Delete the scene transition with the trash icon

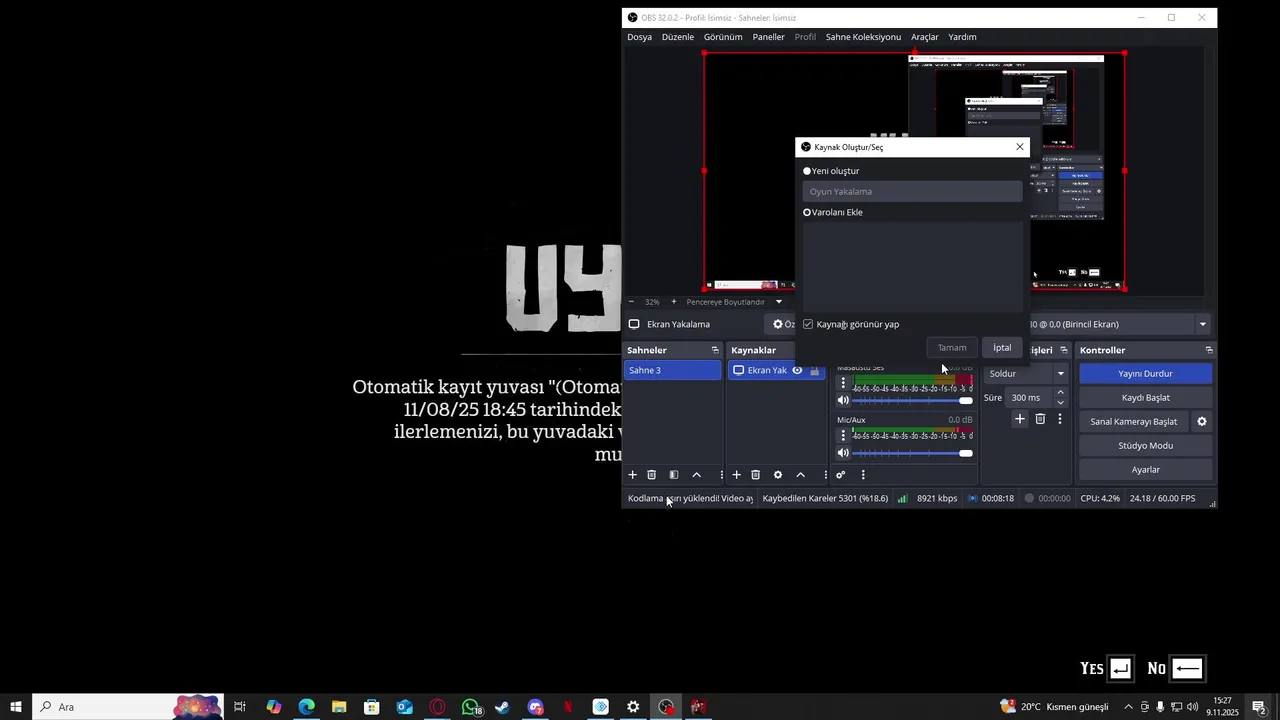point(1040,419)
